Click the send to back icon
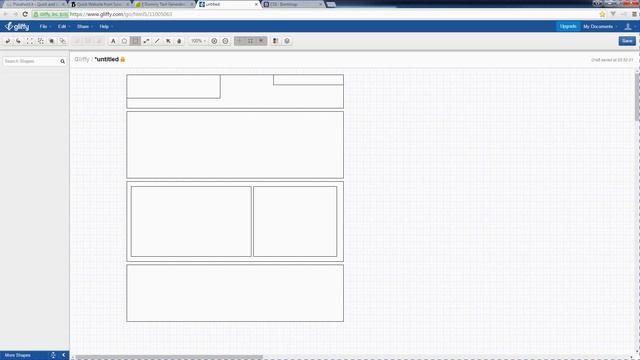This screenshot has width=640, height=360. coord(62,41)
